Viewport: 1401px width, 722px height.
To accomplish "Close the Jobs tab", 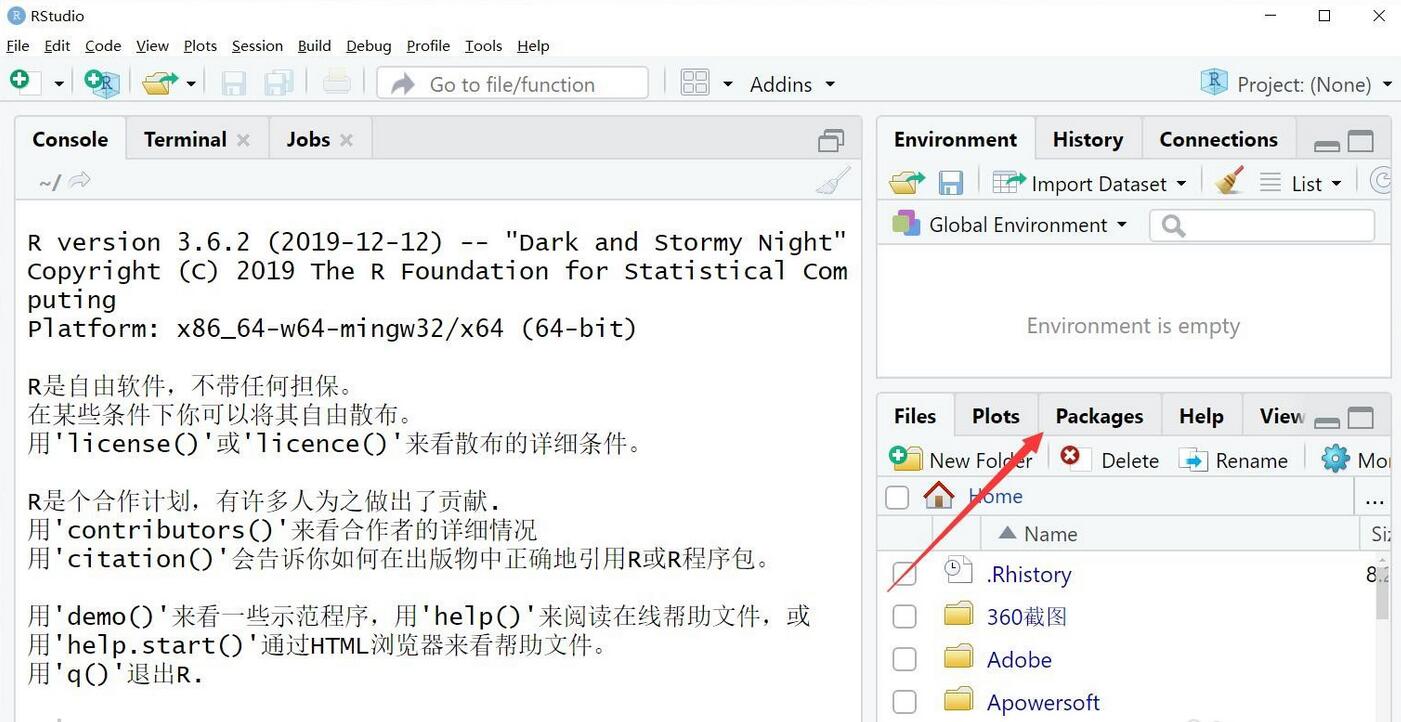I will click(346, 140).
